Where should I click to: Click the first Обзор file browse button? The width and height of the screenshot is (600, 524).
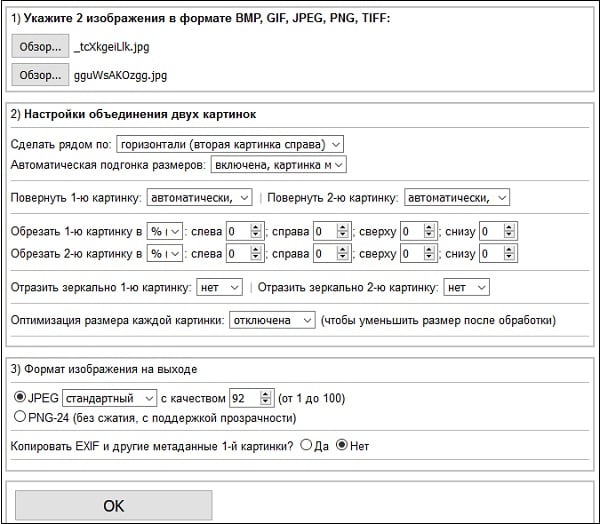(41, 46)
